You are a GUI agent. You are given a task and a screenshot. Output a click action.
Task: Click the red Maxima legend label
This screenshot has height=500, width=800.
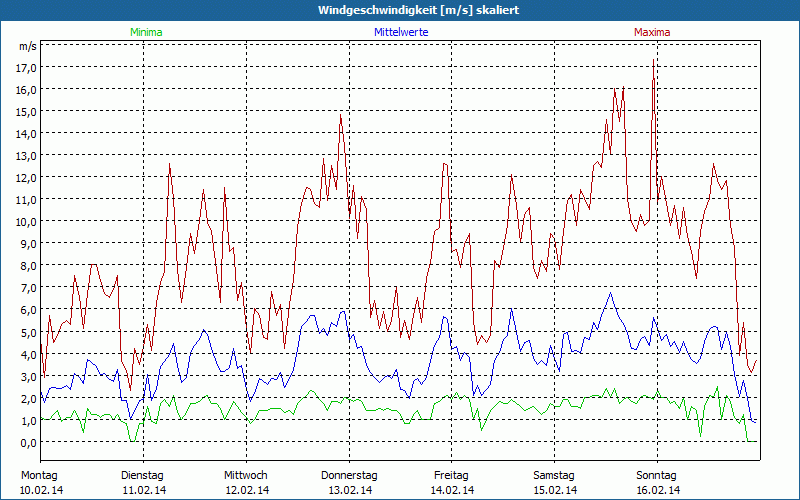pyautogui.click(x=652, y=32)
